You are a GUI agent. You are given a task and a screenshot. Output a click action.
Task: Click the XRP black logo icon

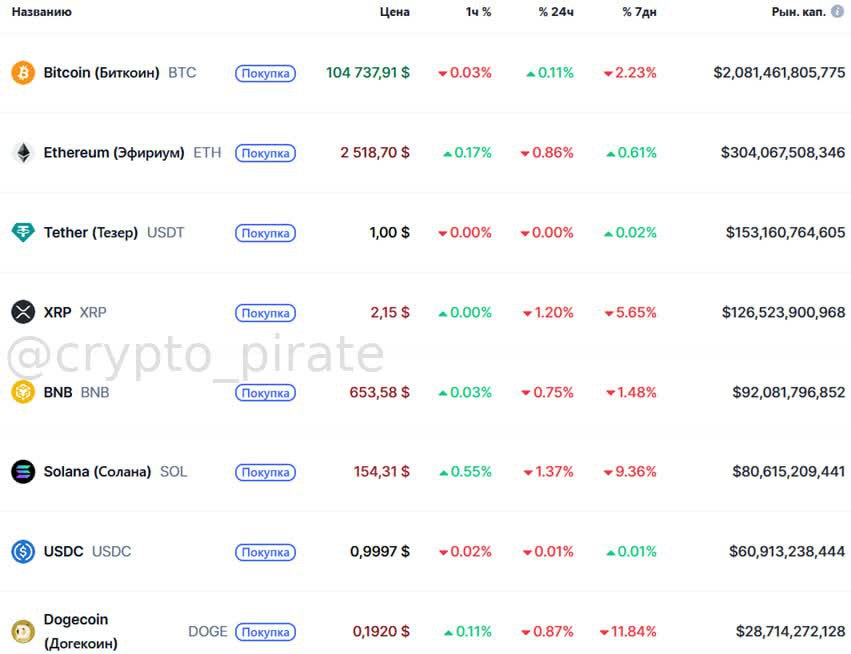pos(23,312)
